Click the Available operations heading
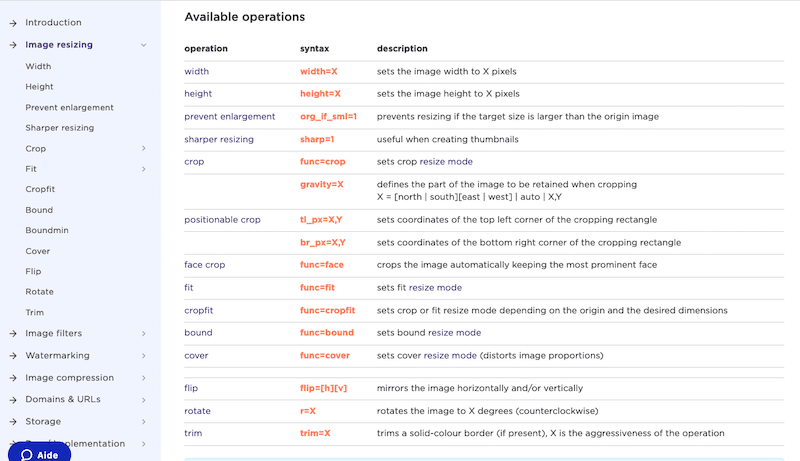800x461 pixels. point(245,17)
